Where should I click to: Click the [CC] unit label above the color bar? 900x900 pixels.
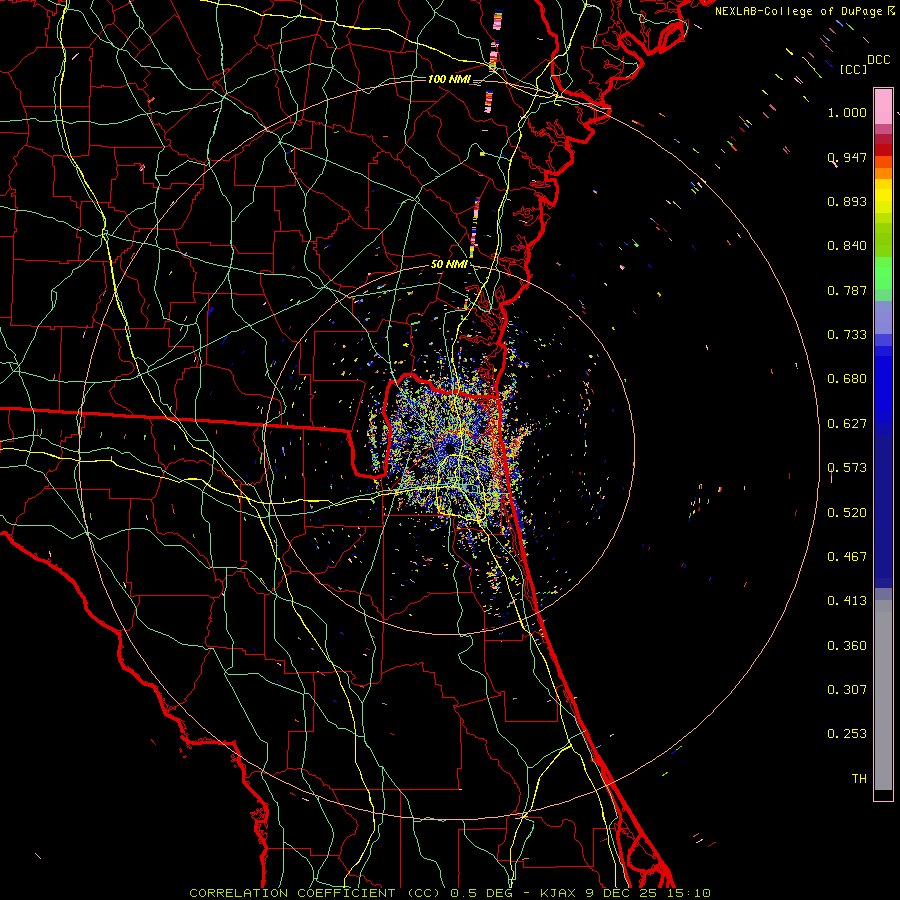click(853, 69)
